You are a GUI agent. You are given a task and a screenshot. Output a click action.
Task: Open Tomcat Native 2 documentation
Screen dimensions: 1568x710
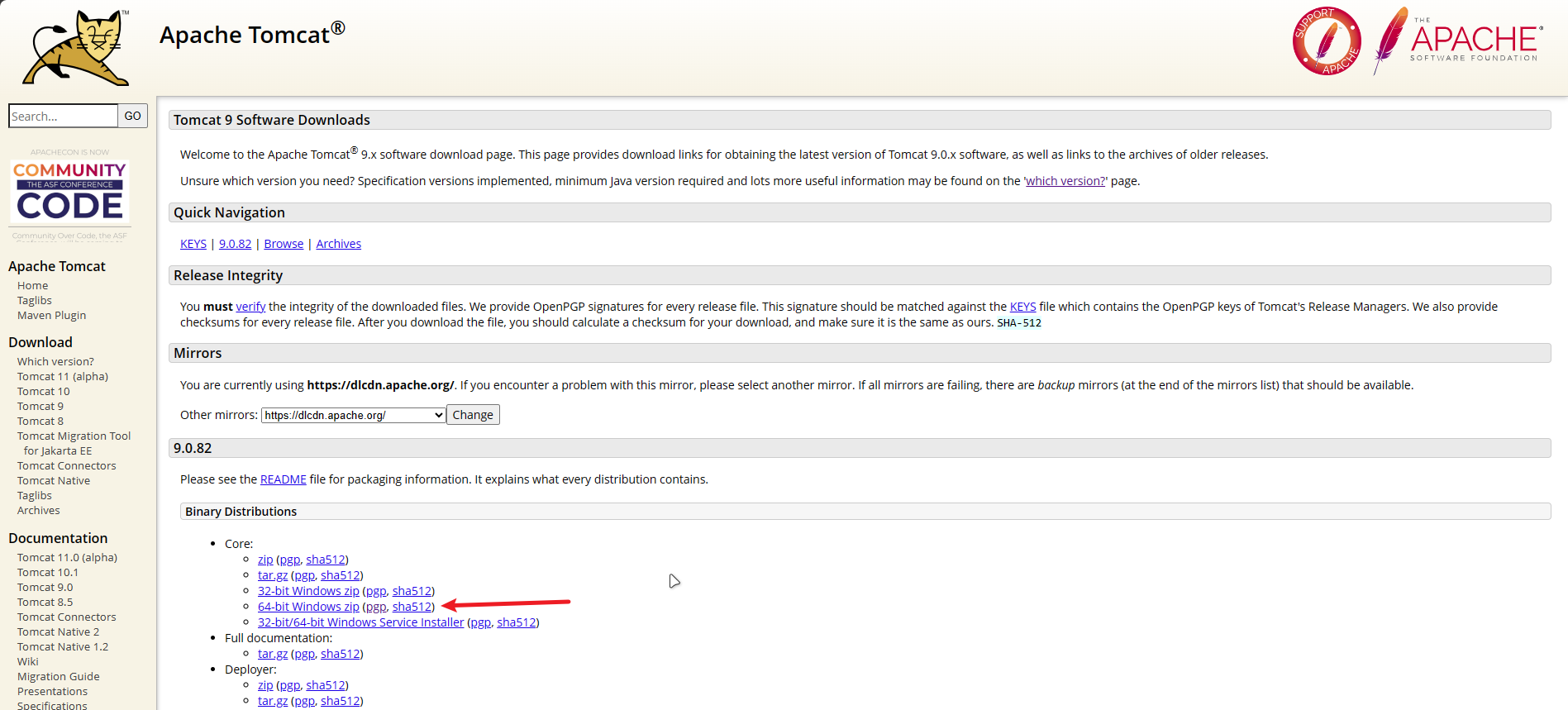pyautogui.click(x=58, y=632)
